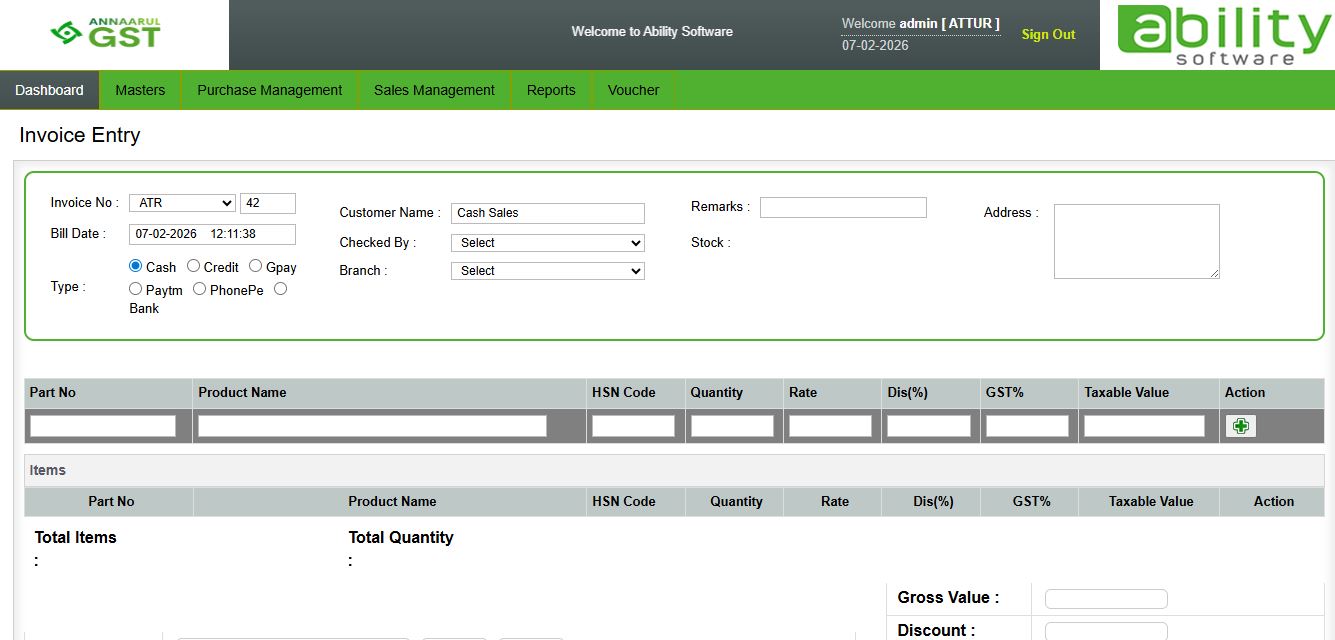This screenshot has width=1335, height=640.
Task: Click the Customer Name field
Action: pyautogui.click(x=547, y=213)
